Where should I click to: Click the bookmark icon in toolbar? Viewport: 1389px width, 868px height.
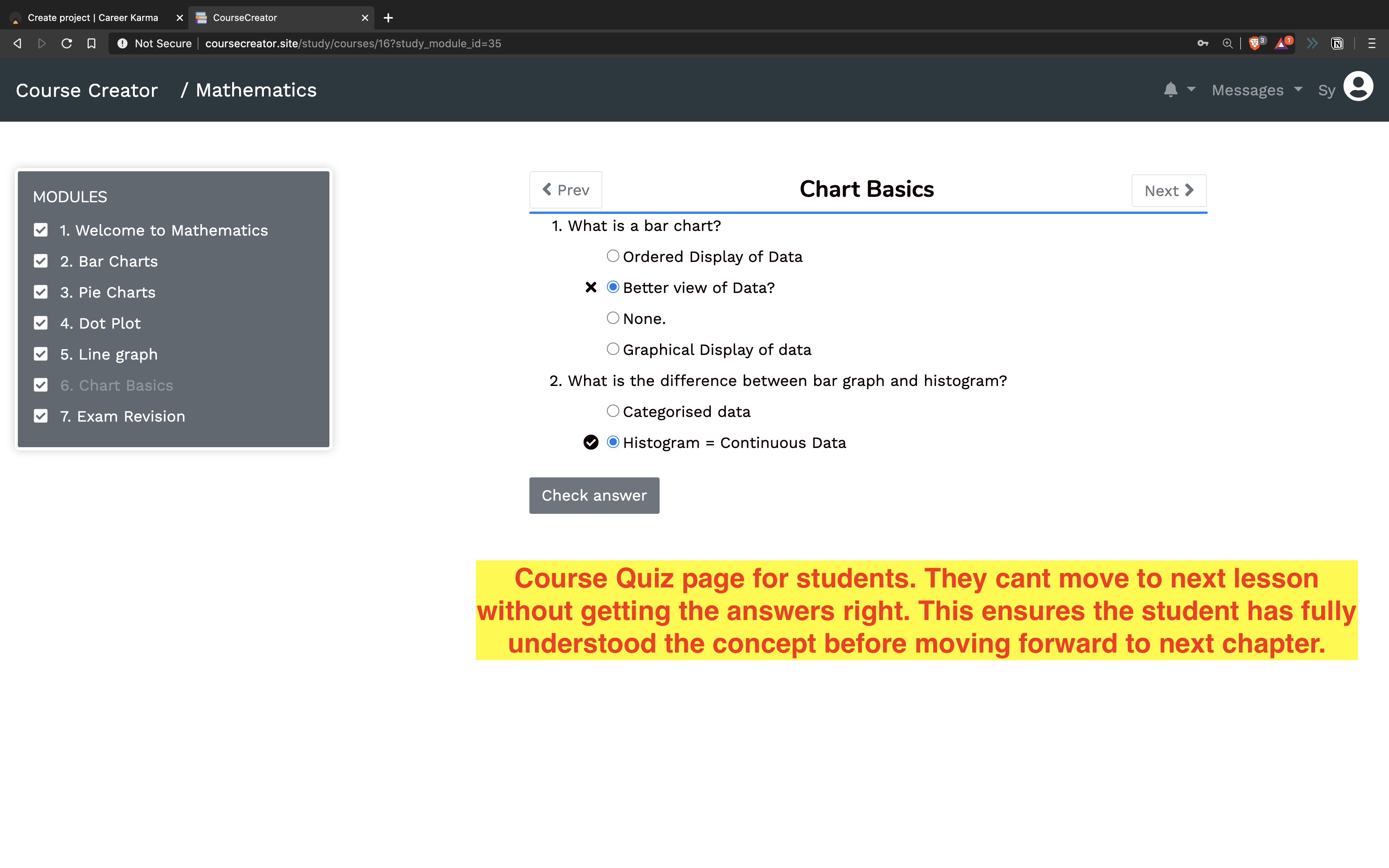(91, 44)
